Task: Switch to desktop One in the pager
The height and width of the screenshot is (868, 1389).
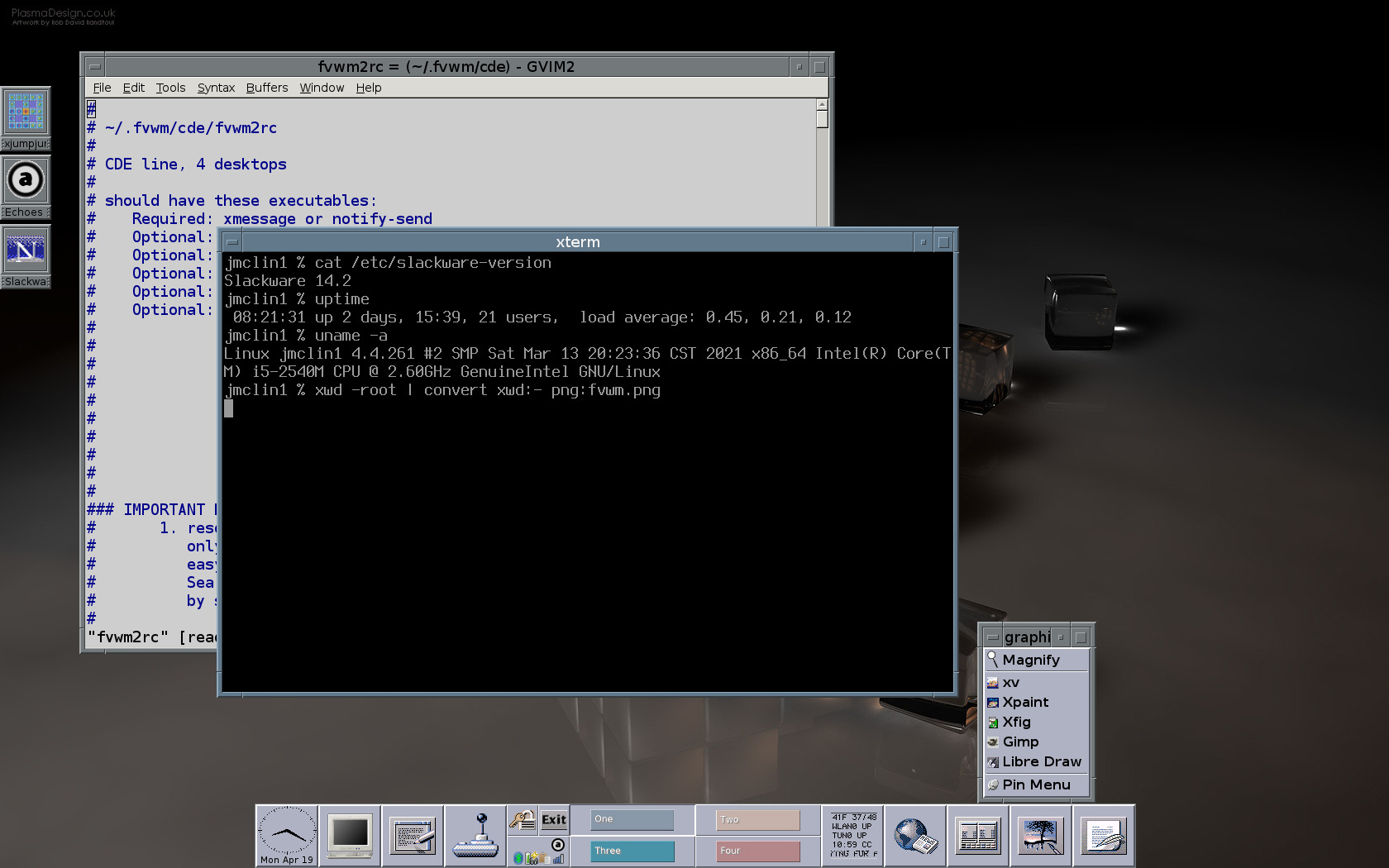Action: click(x=632, y=819)
